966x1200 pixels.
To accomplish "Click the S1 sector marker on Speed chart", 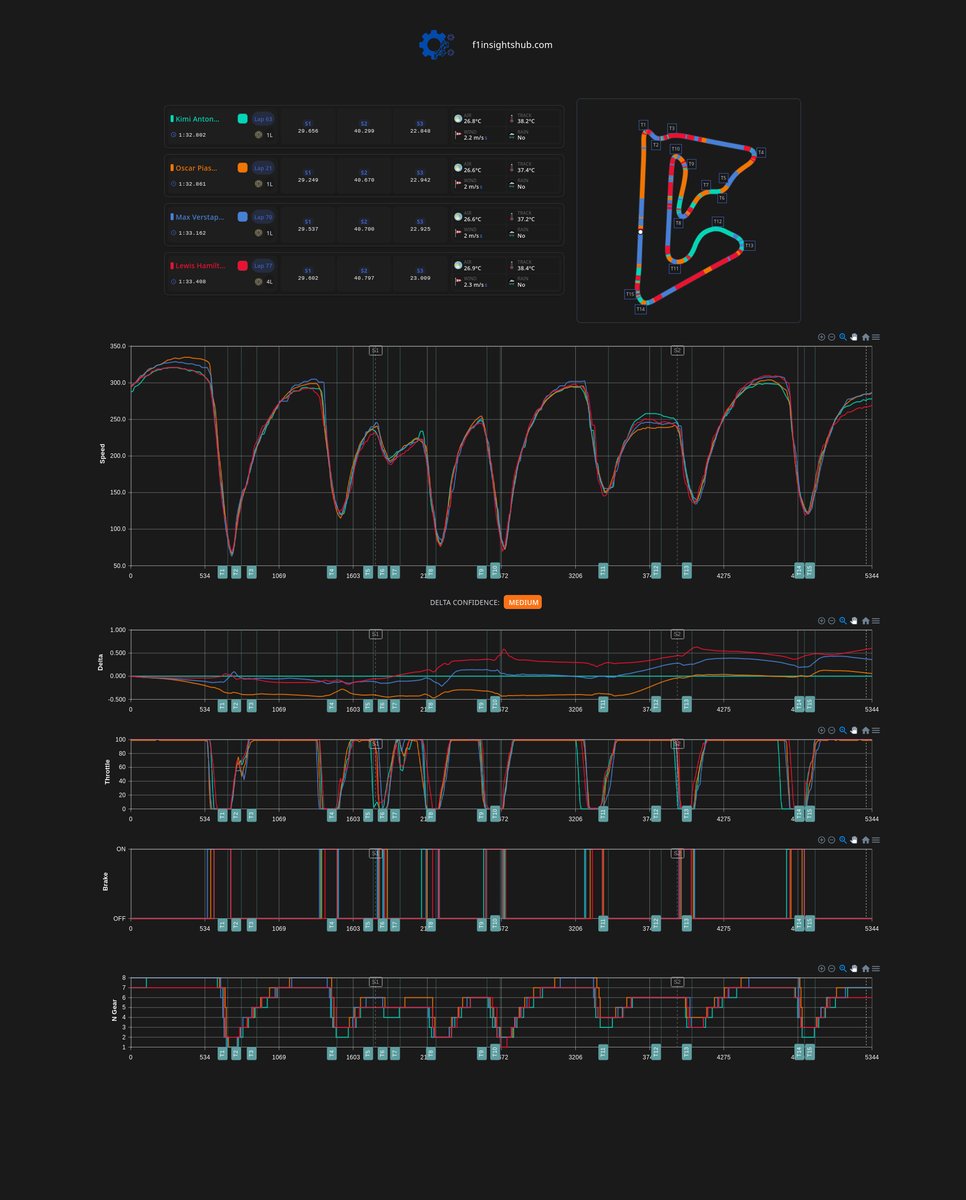I will (x=375, y=351).
